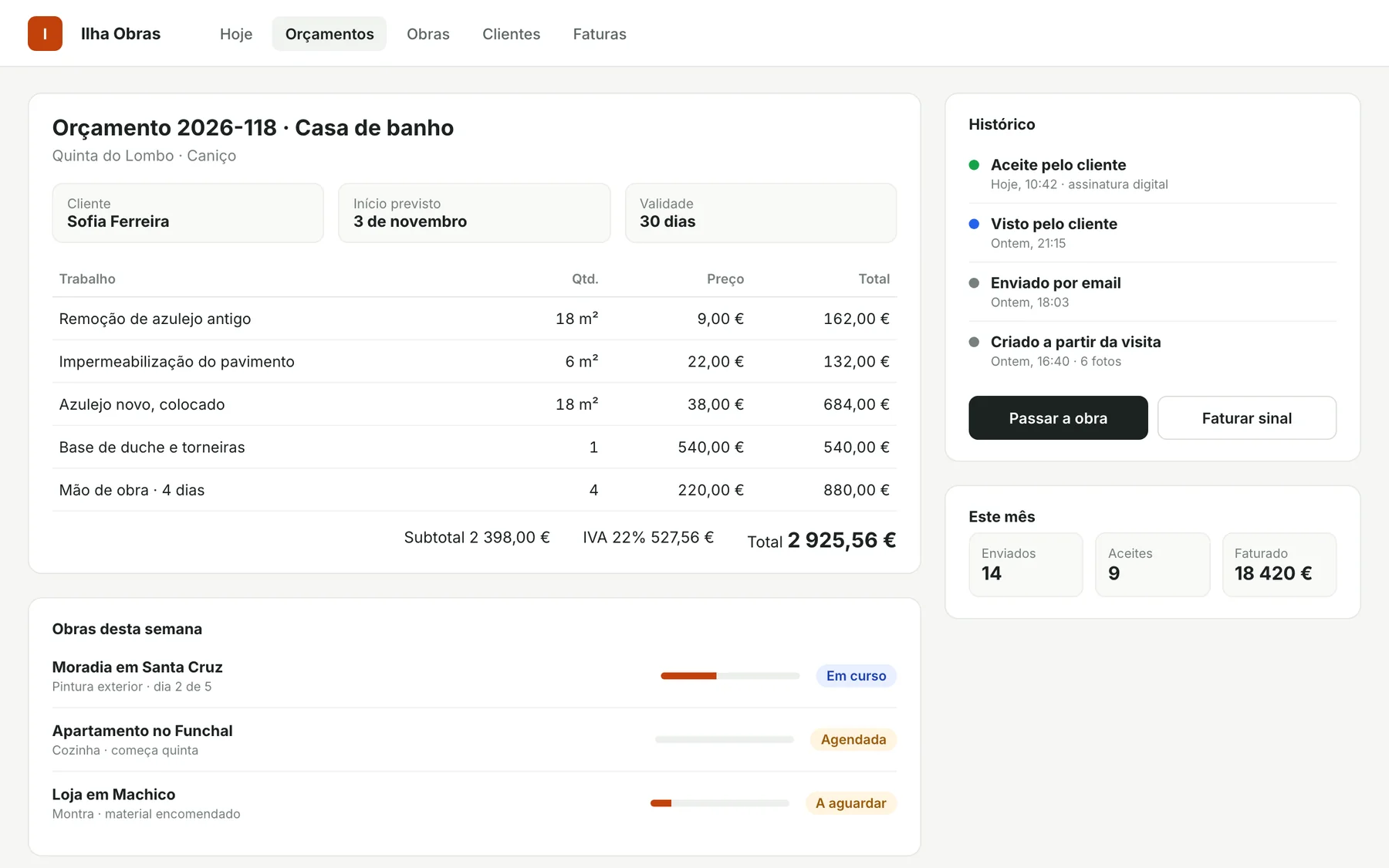Click the Validade 30 dias card
1389x868 pixels.
click(x=761, y=213)
